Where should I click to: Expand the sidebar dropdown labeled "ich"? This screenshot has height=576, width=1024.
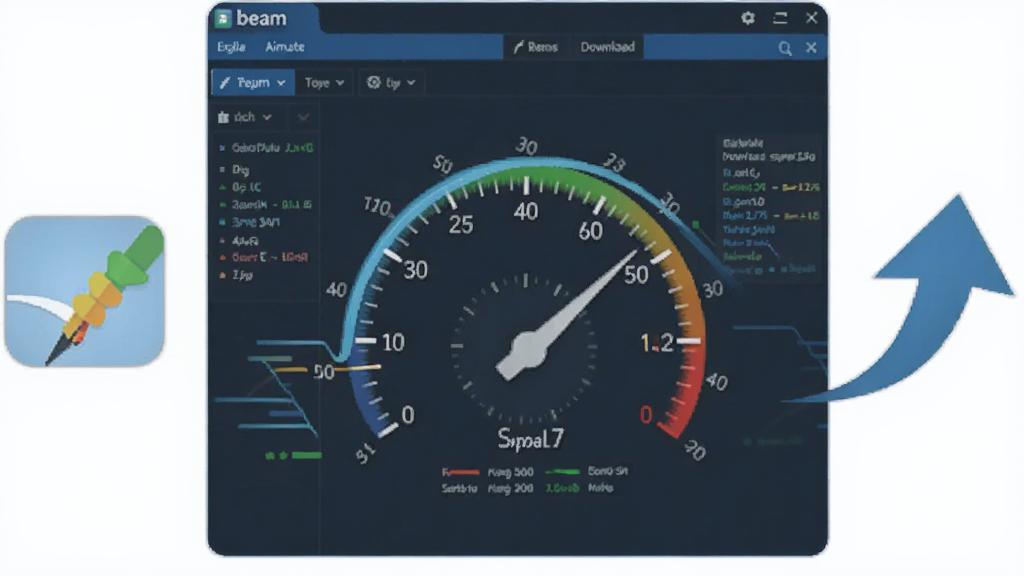point(244,118)
